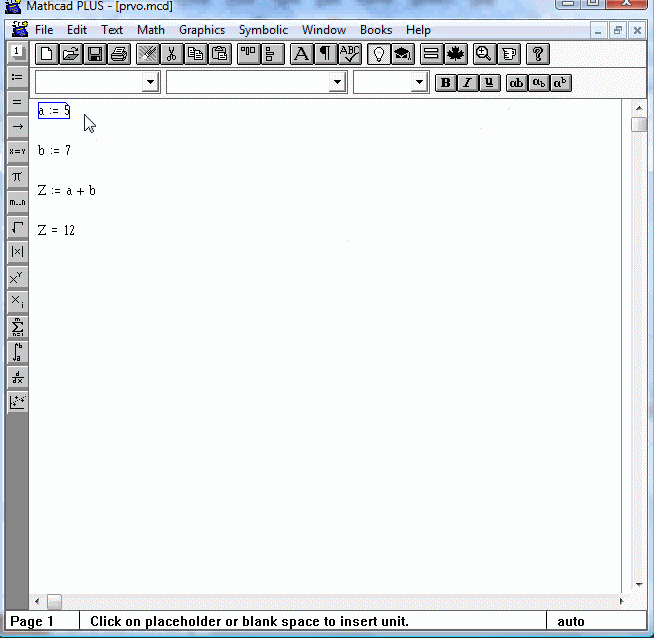Toggle Bold text formatting

[446, 83]
